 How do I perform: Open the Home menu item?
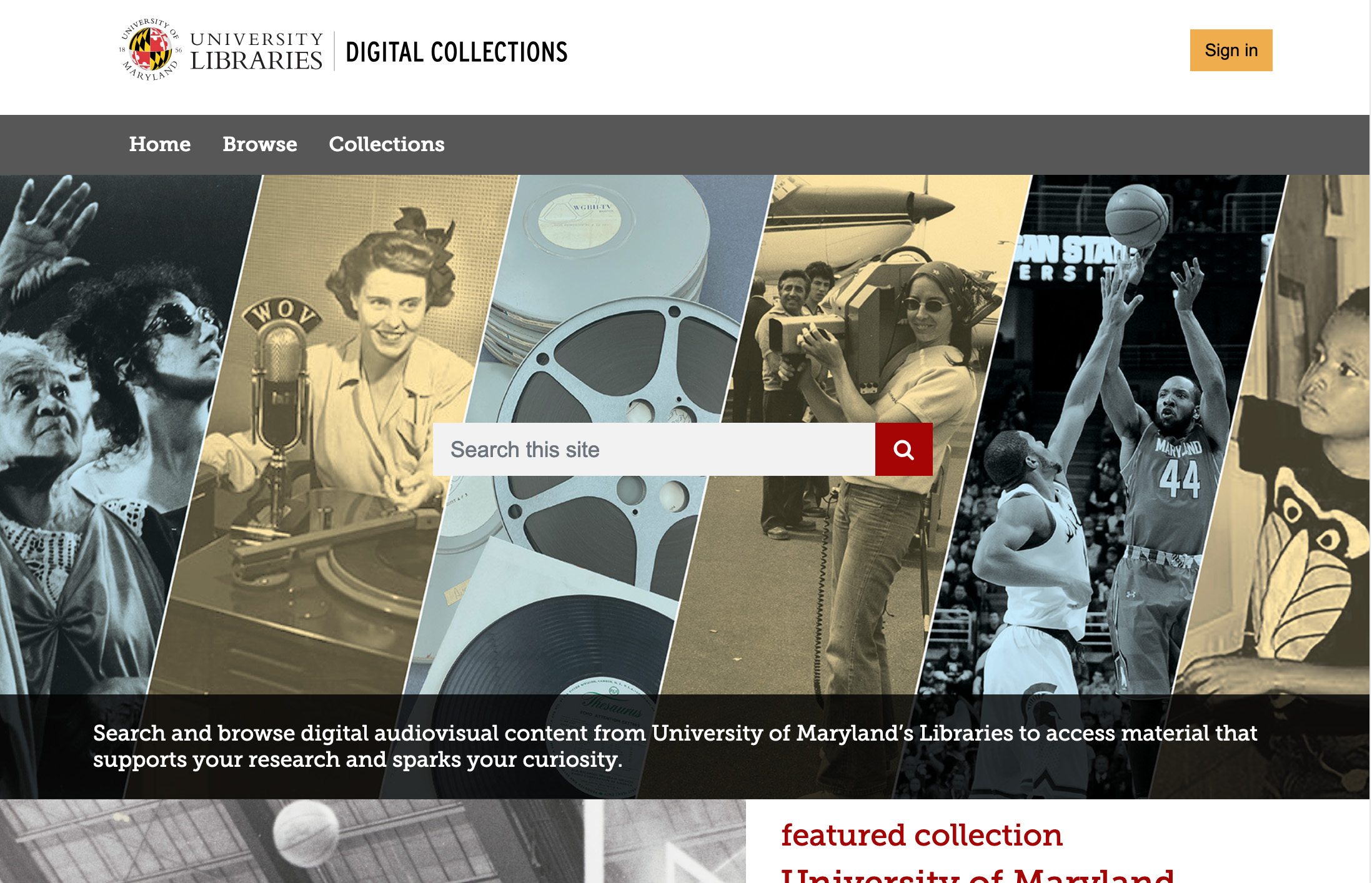[160, 144]
